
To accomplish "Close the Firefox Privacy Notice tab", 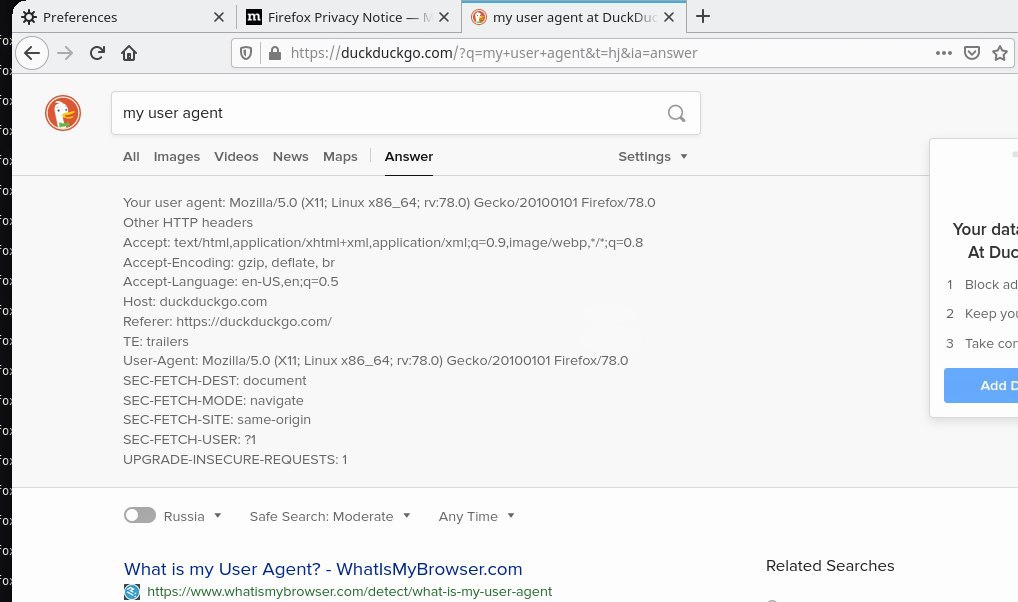I will pyautogui.click(x=444, y=17).
